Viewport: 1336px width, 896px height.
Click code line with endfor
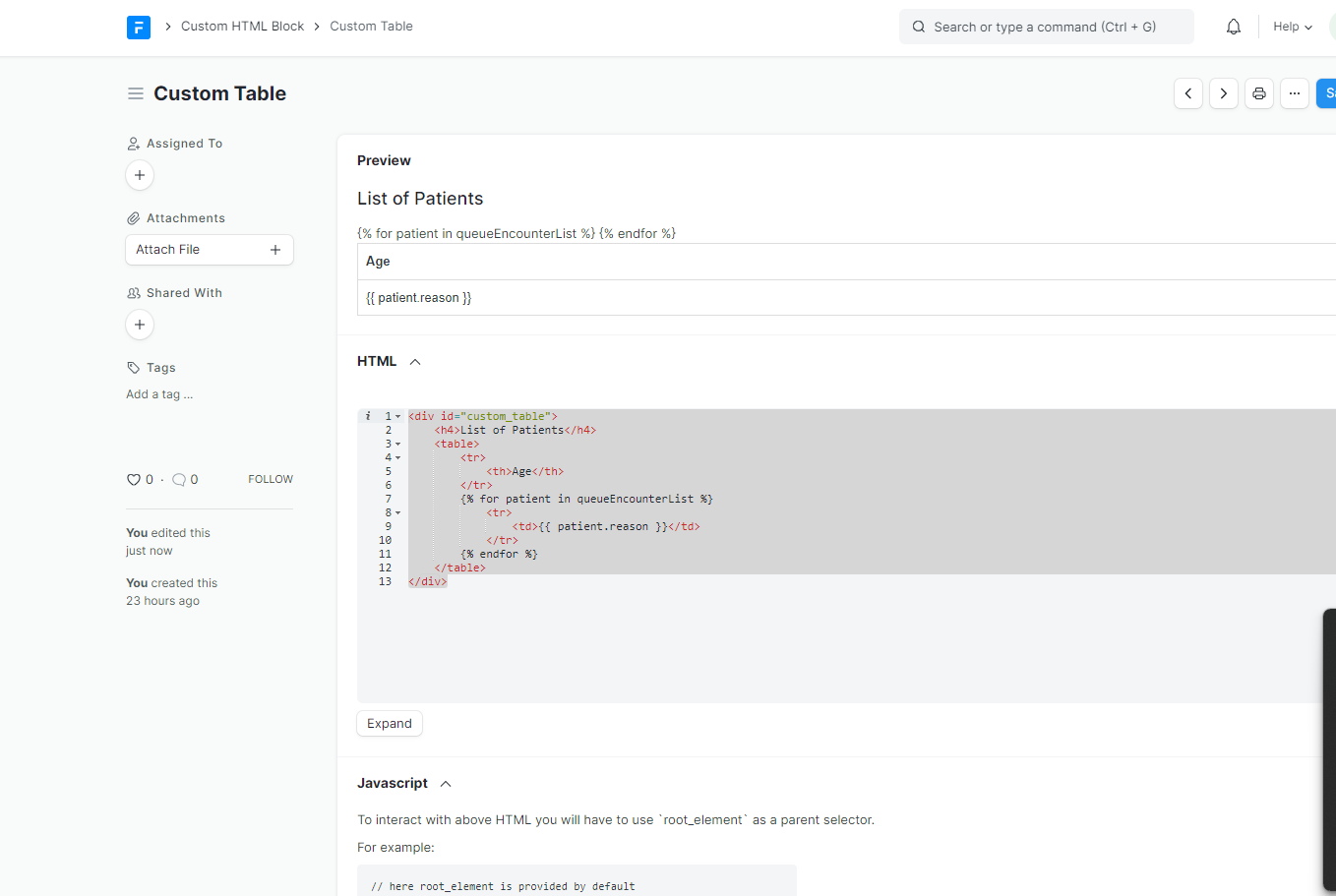click(x=499, y=555)
